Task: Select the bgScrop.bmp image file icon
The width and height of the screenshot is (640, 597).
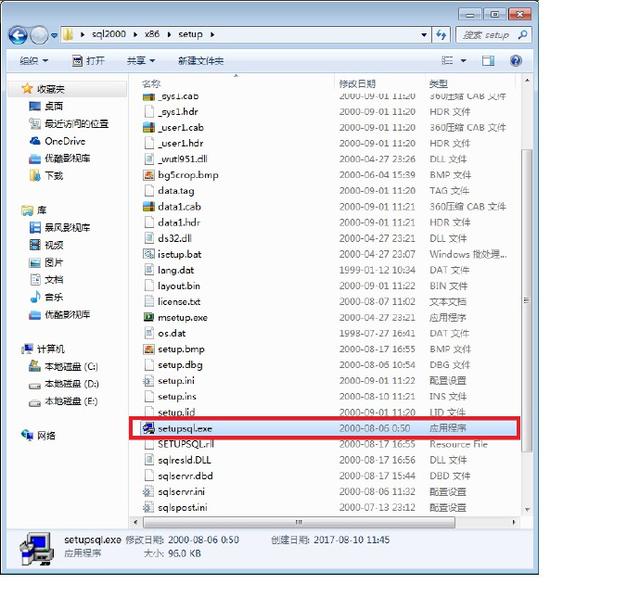Action: point(149,175)
